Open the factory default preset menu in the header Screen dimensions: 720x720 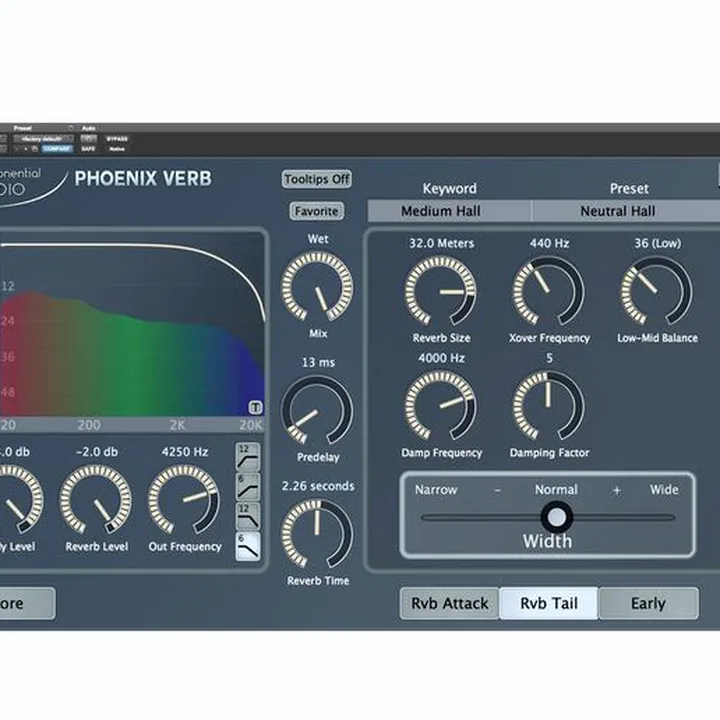click(43, 139)
